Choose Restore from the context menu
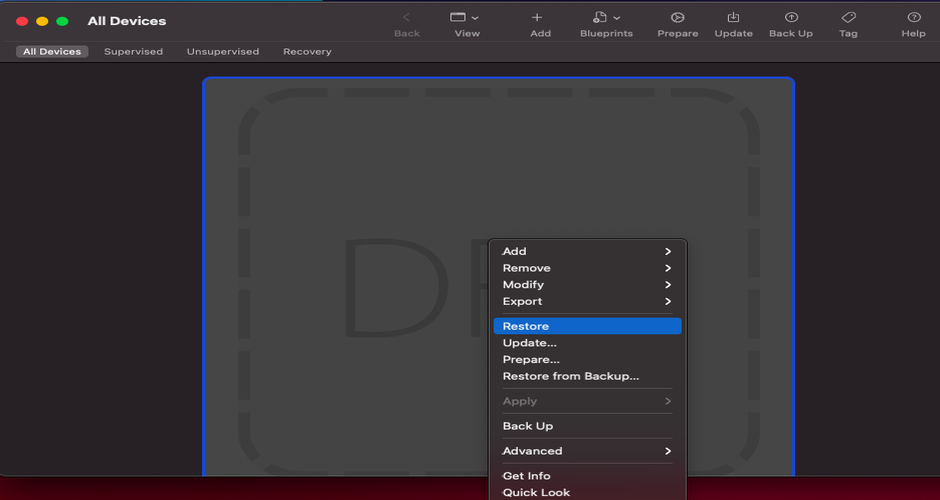This screenshot has height=500, width=940. [586, 326]
